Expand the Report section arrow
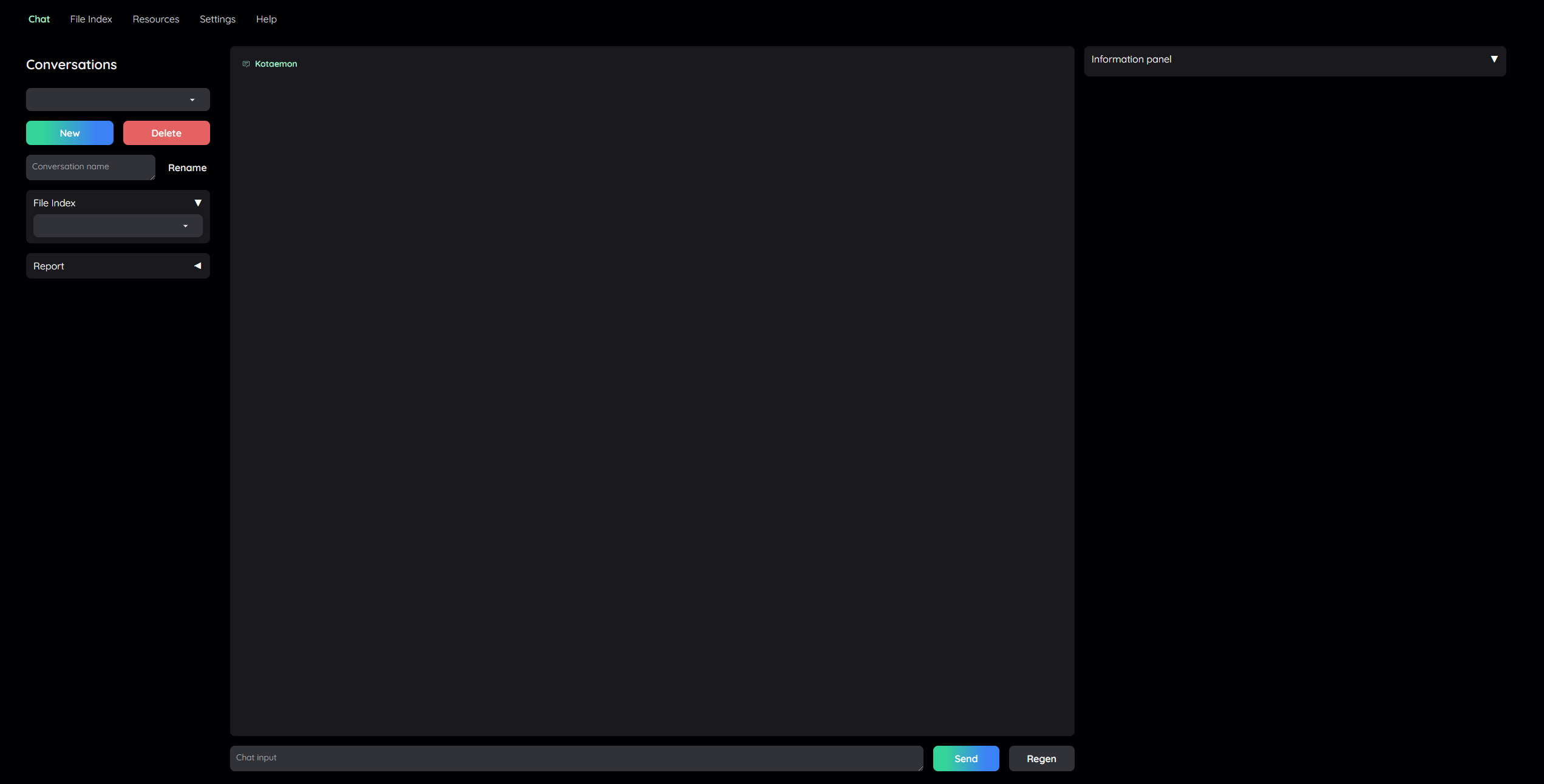1544x784 pixels. tap(197, 266)
